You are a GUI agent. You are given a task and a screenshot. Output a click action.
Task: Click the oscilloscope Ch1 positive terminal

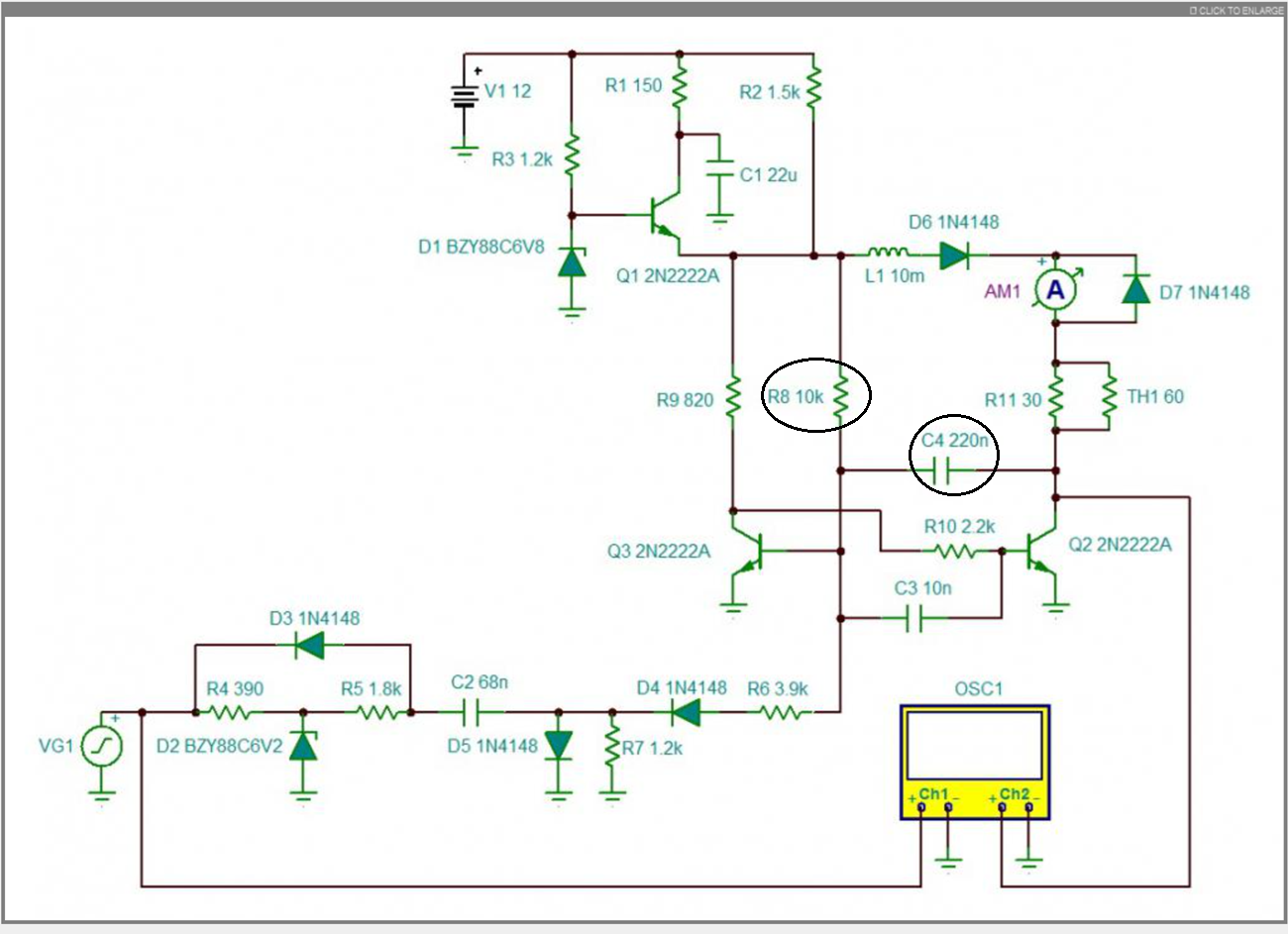point(921,809)
